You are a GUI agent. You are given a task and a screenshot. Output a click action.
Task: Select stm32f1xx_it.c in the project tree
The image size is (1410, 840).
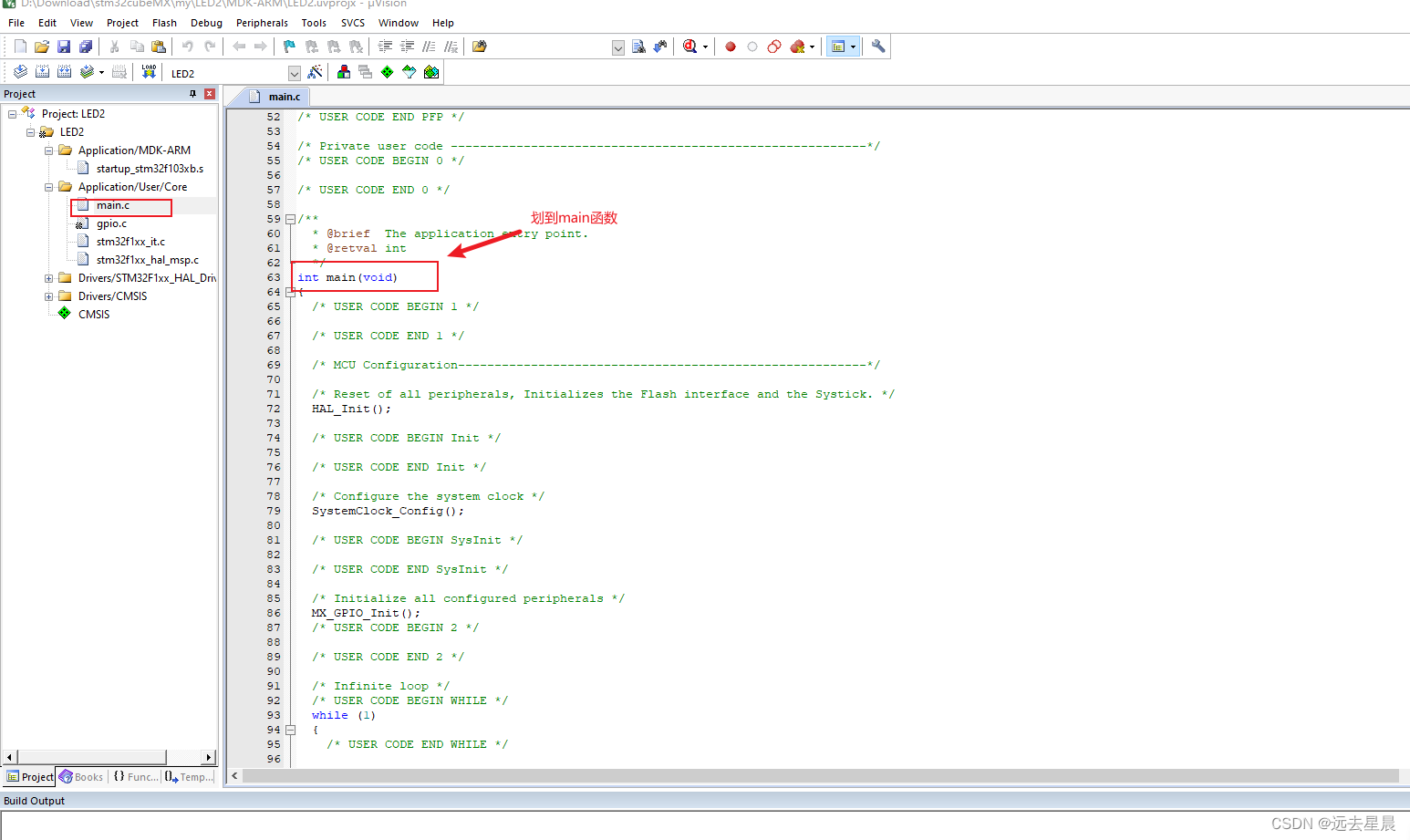coord(130,242)
